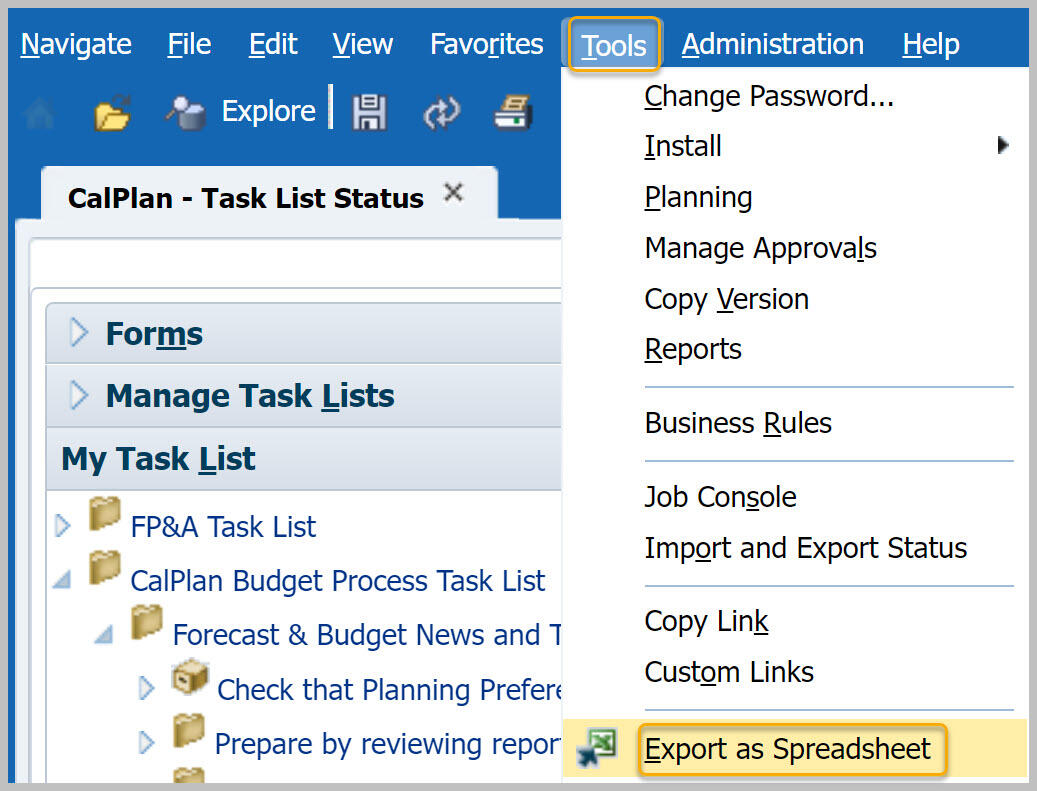
Task: Click CalPlan Budget Process Task List folder icon
Action: [104, 567]
